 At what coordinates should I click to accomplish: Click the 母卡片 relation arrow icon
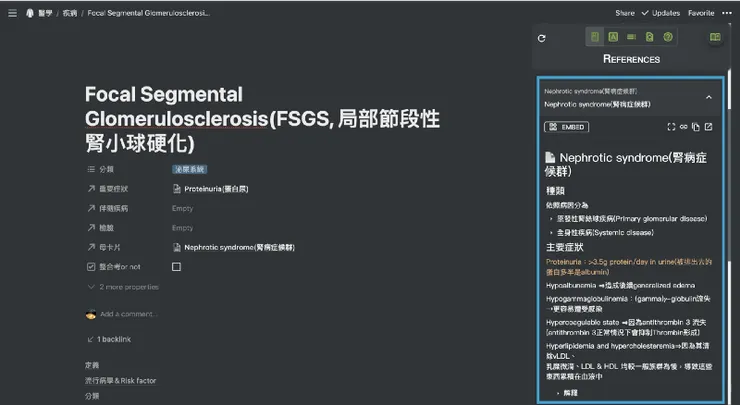point(91,247)
